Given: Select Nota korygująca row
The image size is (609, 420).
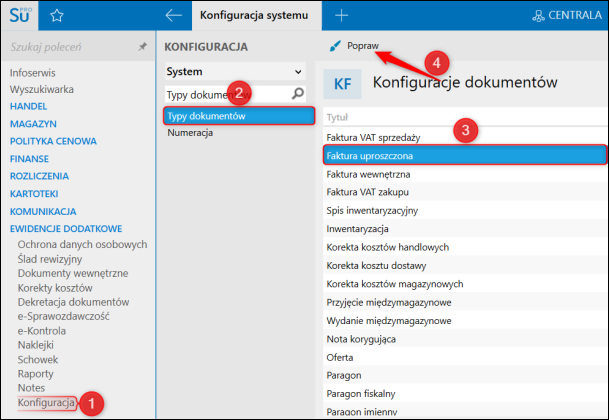Looking at the screenshot, I should click(x=465, y=339).
